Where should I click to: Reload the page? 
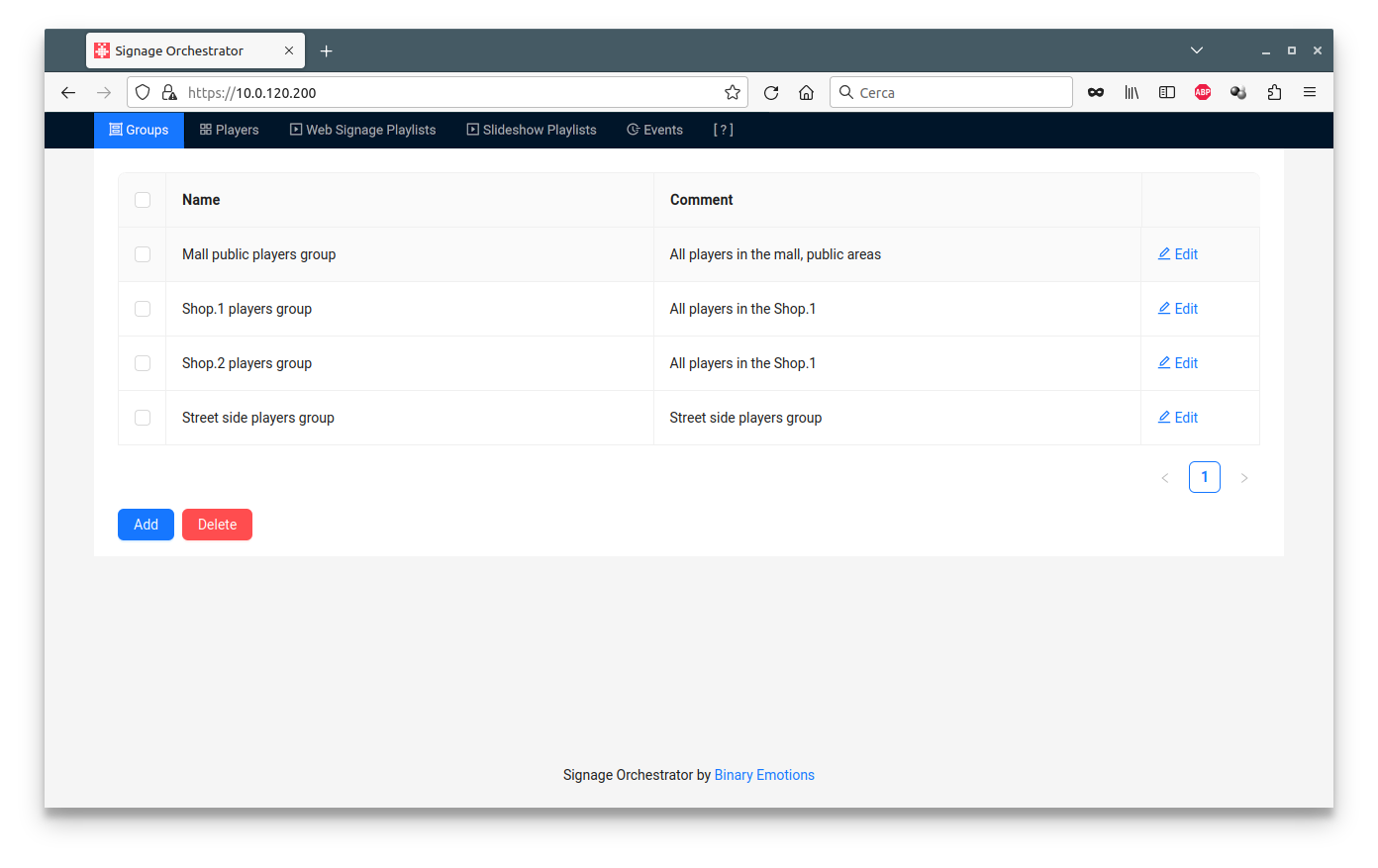(771, 92)
